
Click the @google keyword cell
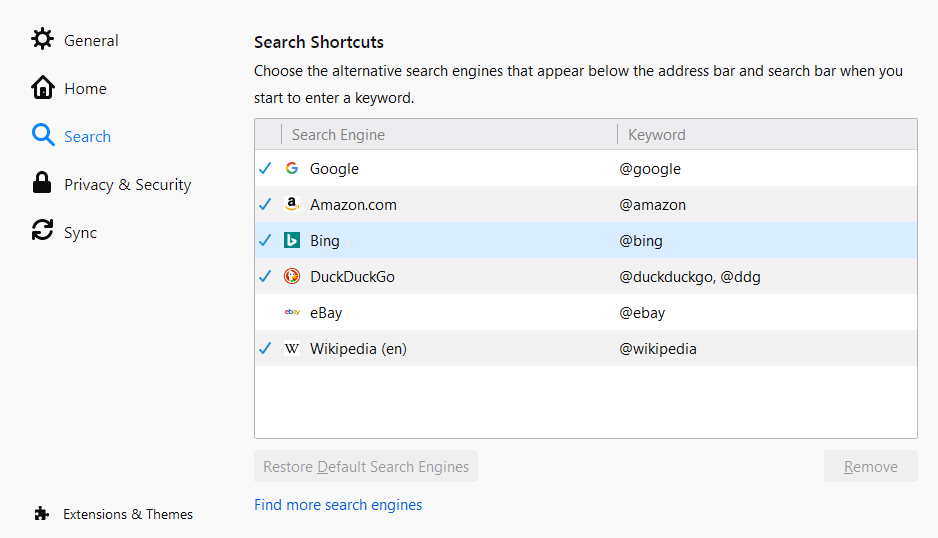[x=650, y=169]
